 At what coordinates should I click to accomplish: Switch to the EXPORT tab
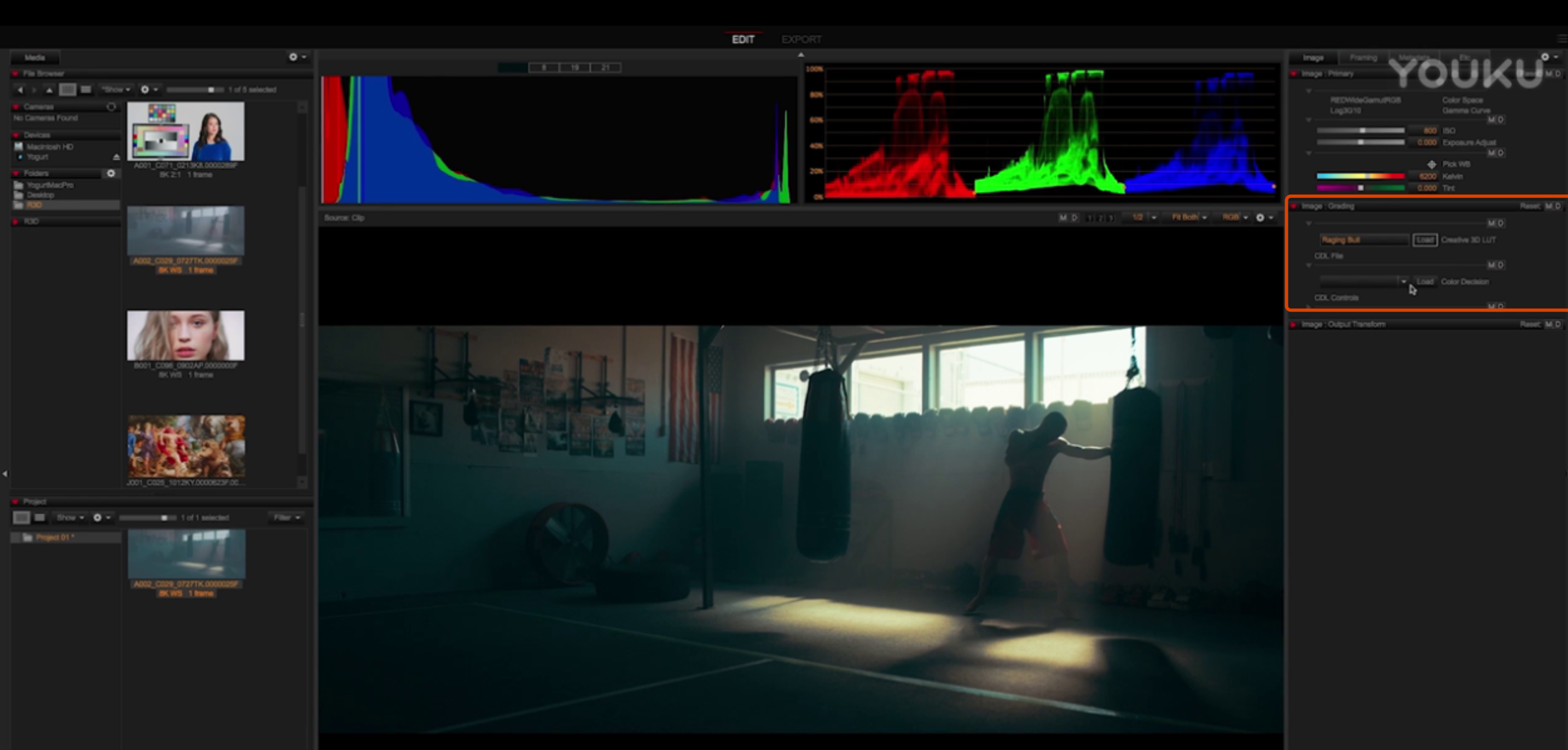[801, 39]
